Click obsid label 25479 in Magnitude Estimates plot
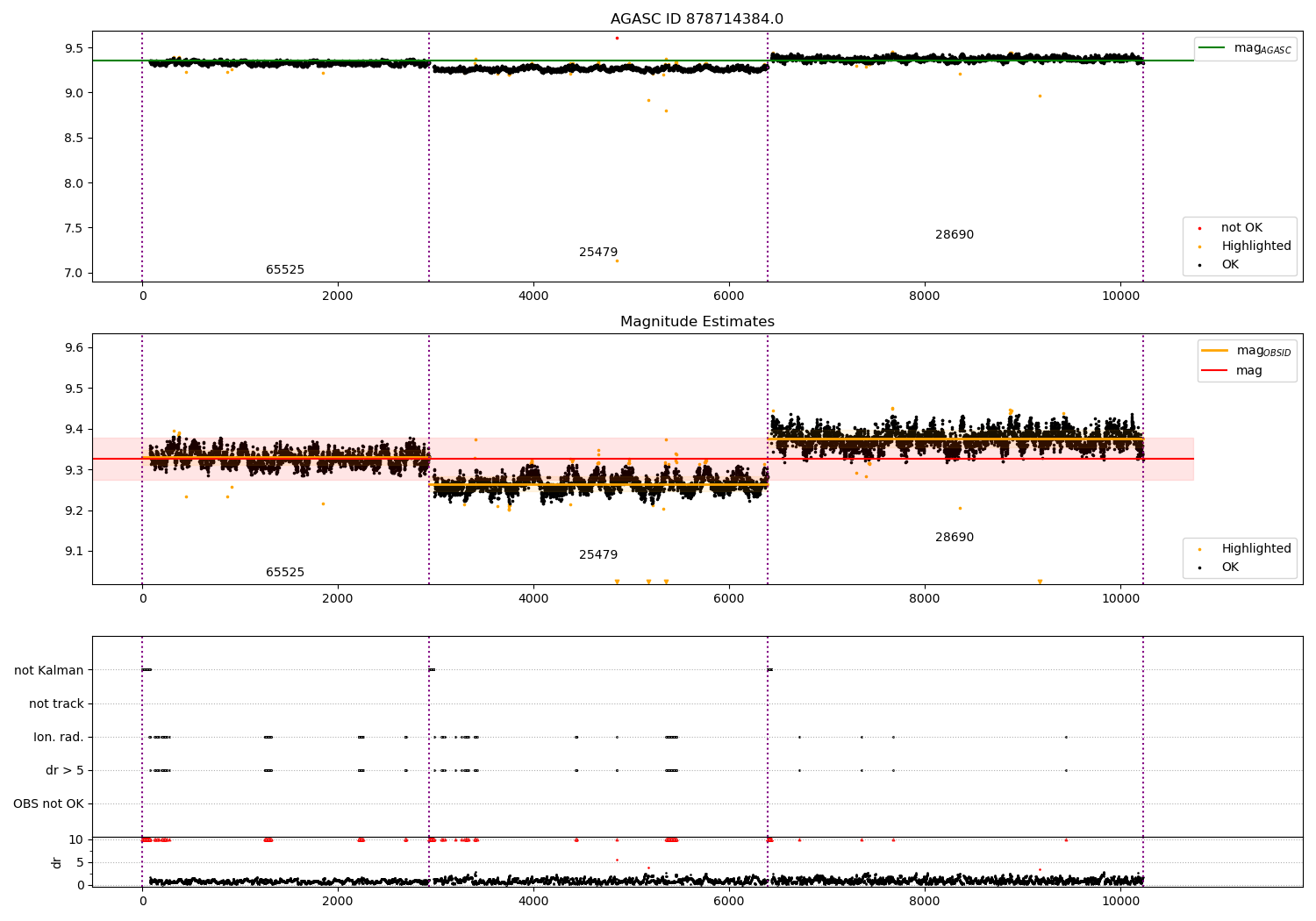The height and width of the screenshot is (921, 1316). pos(598,555)
